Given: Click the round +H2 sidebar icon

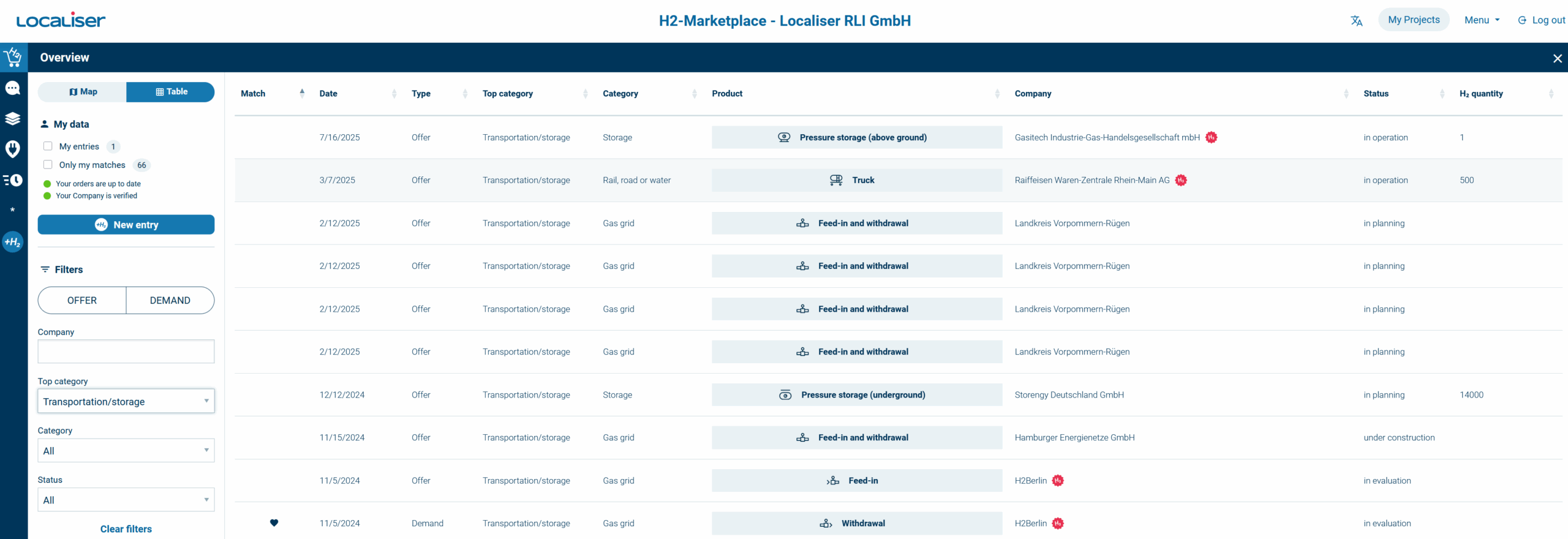Looking at the screenshot, I should pos(13,242).
